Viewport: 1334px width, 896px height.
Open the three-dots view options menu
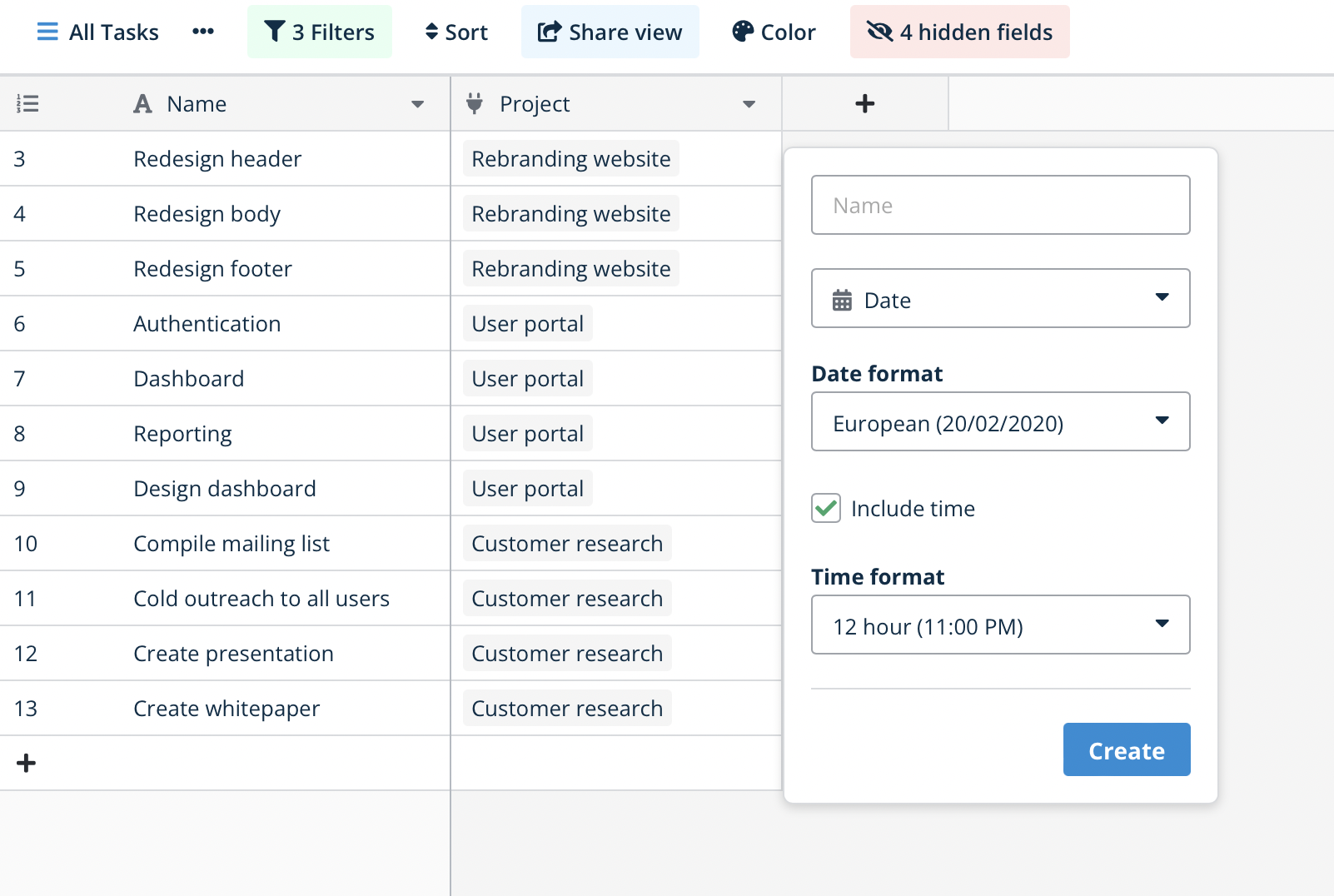tap(202, 32)
